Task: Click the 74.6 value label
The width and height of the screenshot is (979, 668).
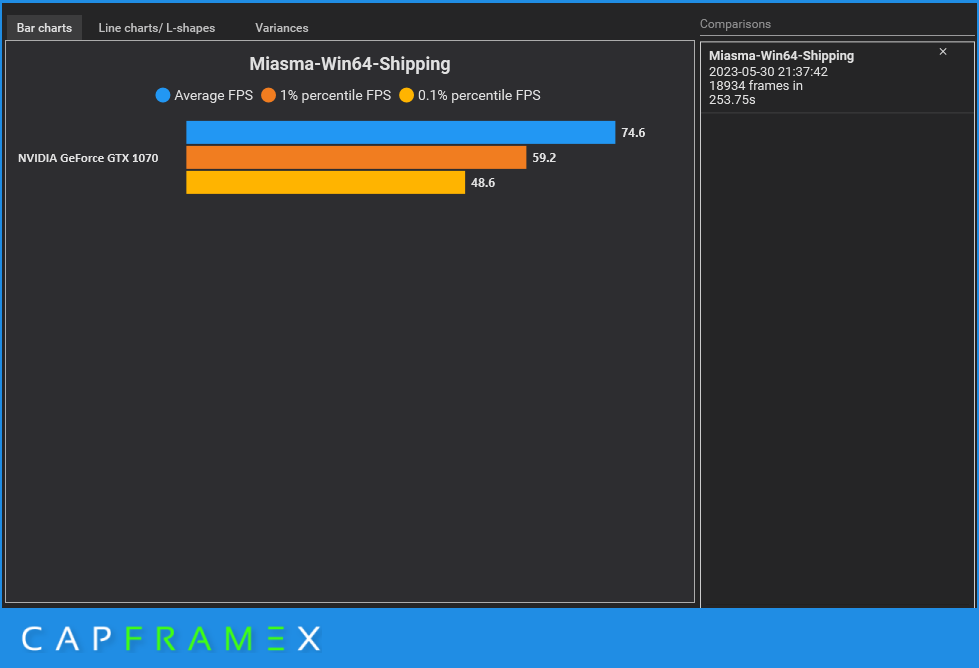Action: pyautogui.click(x=633, y=132)
